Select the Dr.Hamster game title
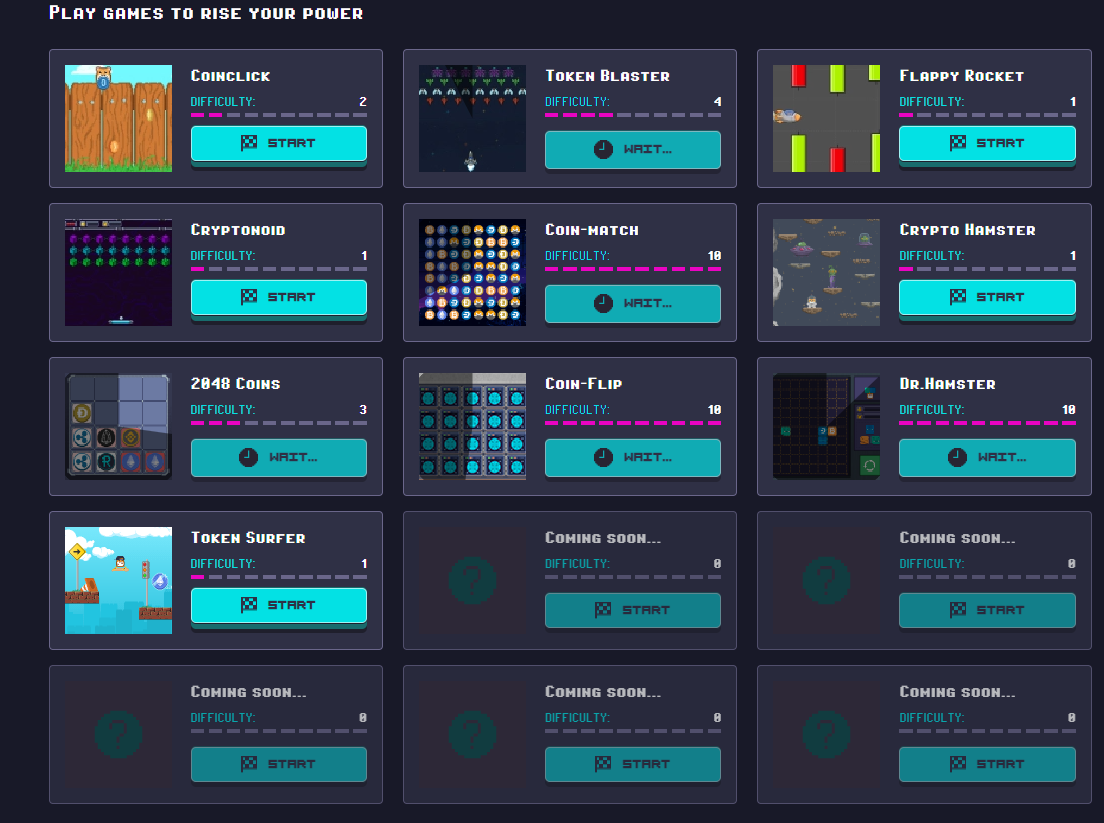The width and height of the screenshot is (1104, 823). pos(947,384)
